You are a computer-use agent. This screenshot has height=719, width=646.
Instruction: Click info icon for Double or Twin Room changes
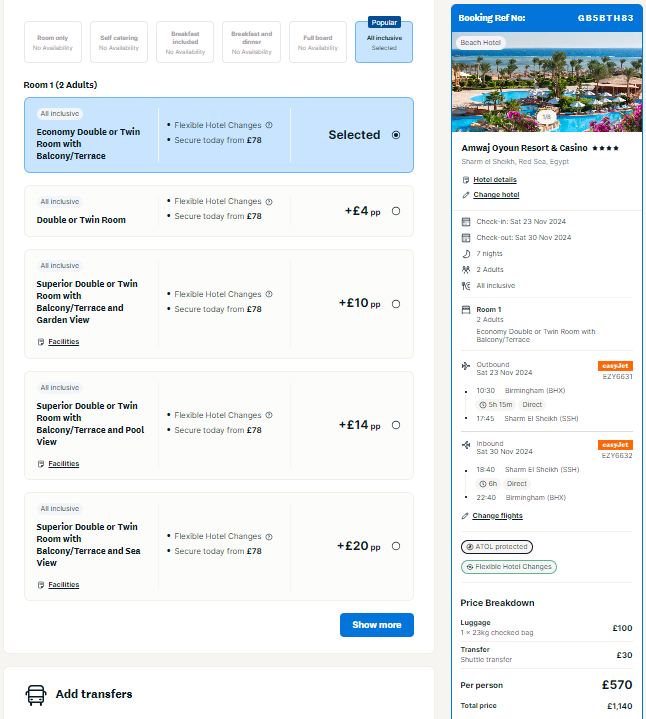(269, 202)
